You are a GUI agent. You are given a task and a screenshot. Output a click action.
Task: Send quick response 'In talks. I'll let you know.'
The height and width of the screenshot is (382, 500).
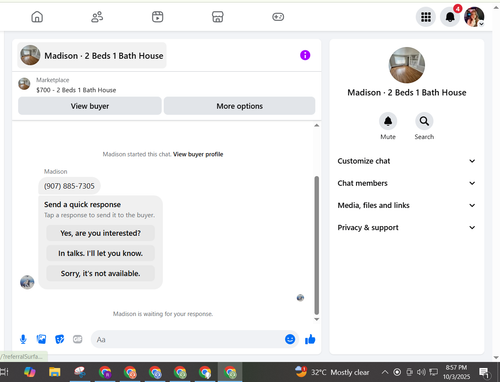100,253
